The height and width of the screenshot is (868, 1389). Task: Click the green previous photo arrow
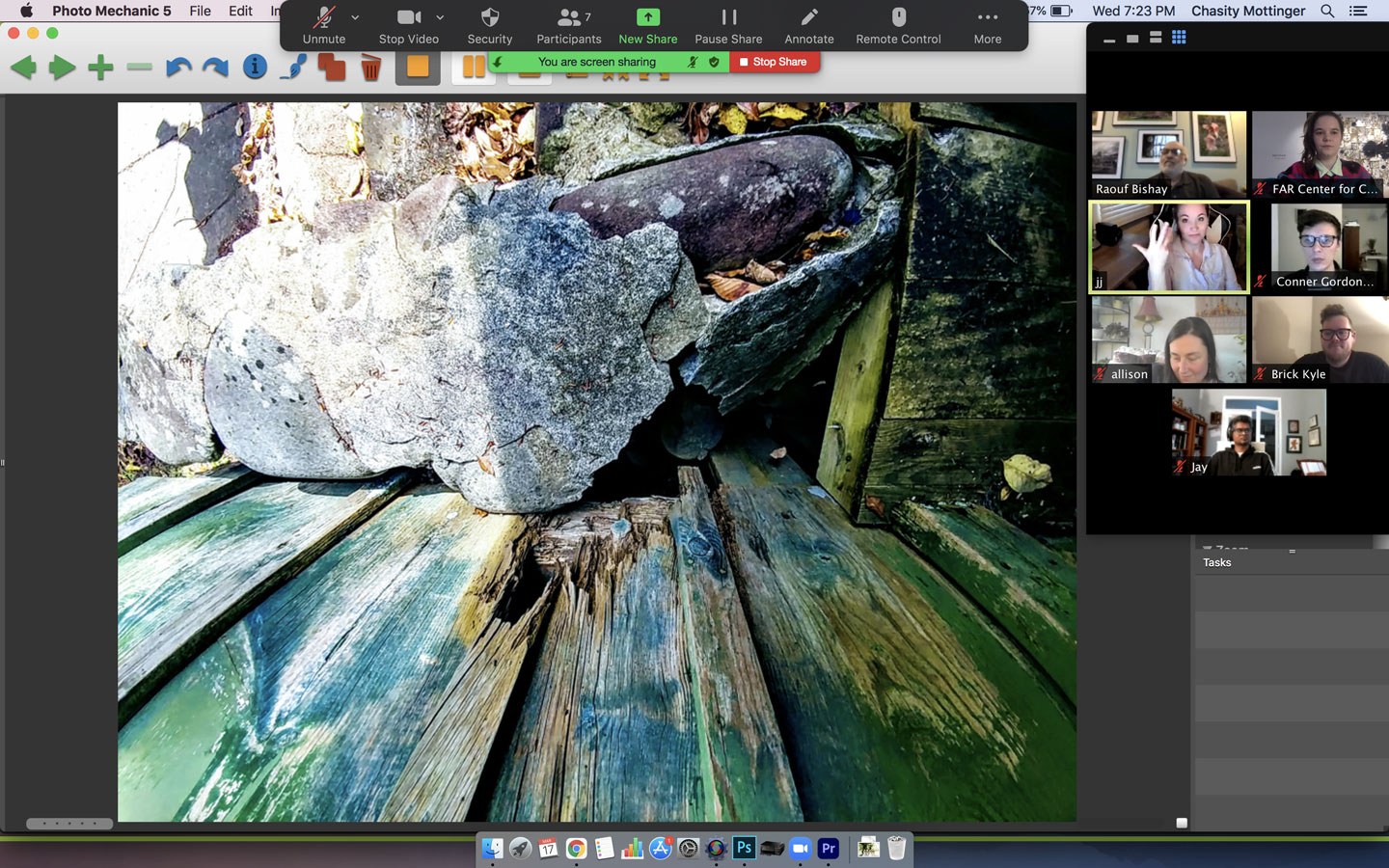point(23,68)
